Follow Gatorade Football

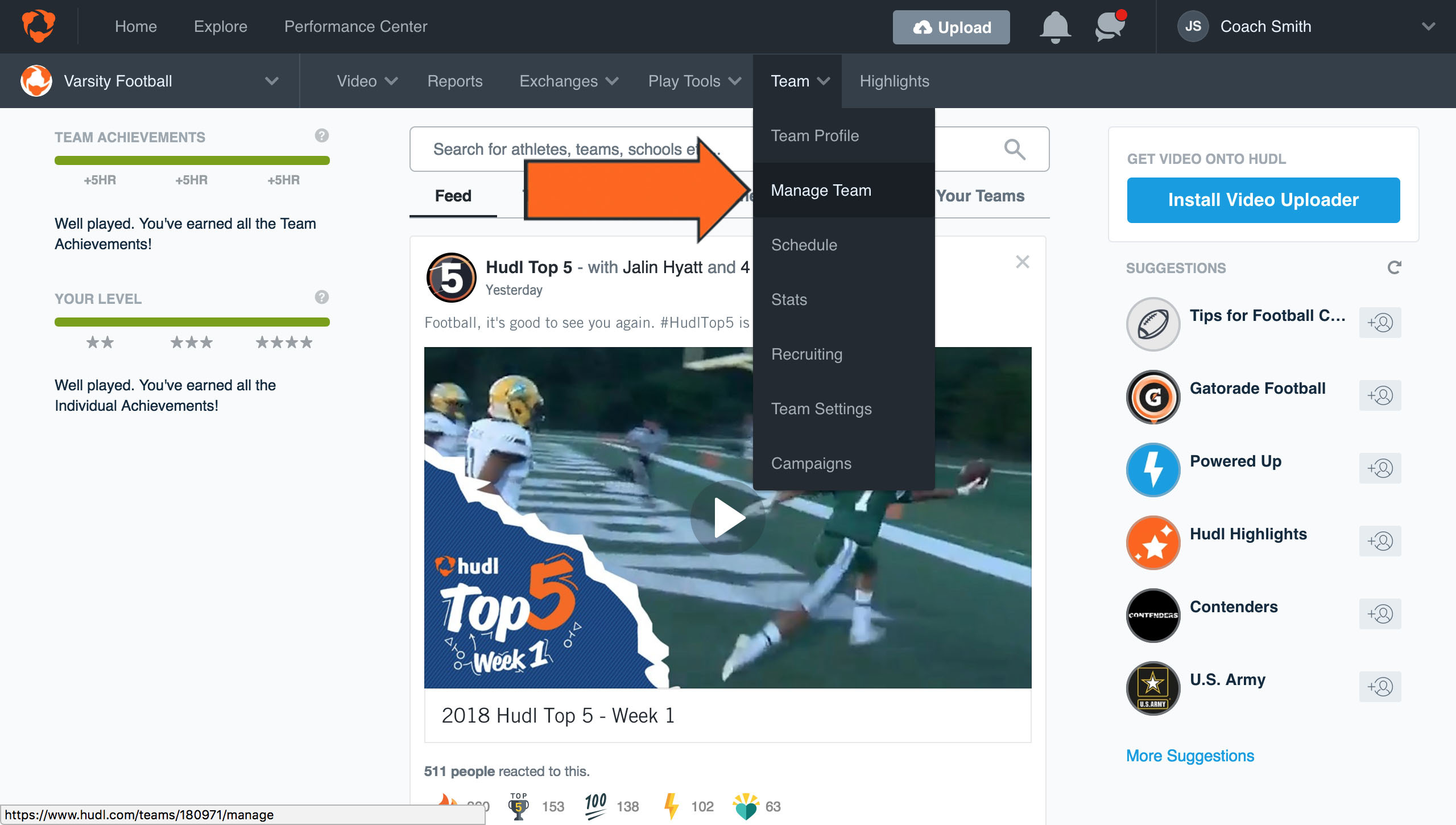tap(1380, 395)
